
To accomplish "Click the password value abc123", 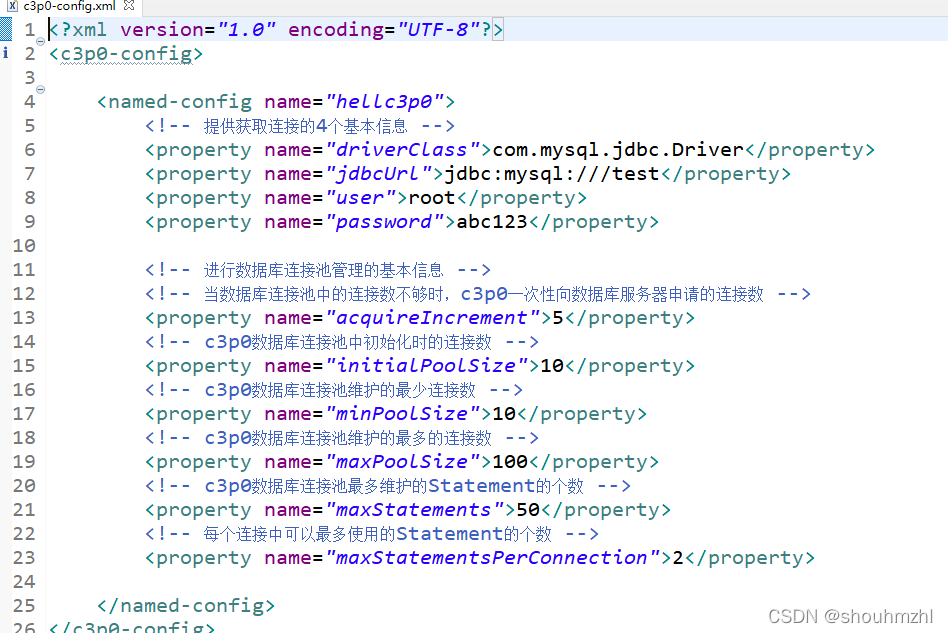I will [496, 221].
